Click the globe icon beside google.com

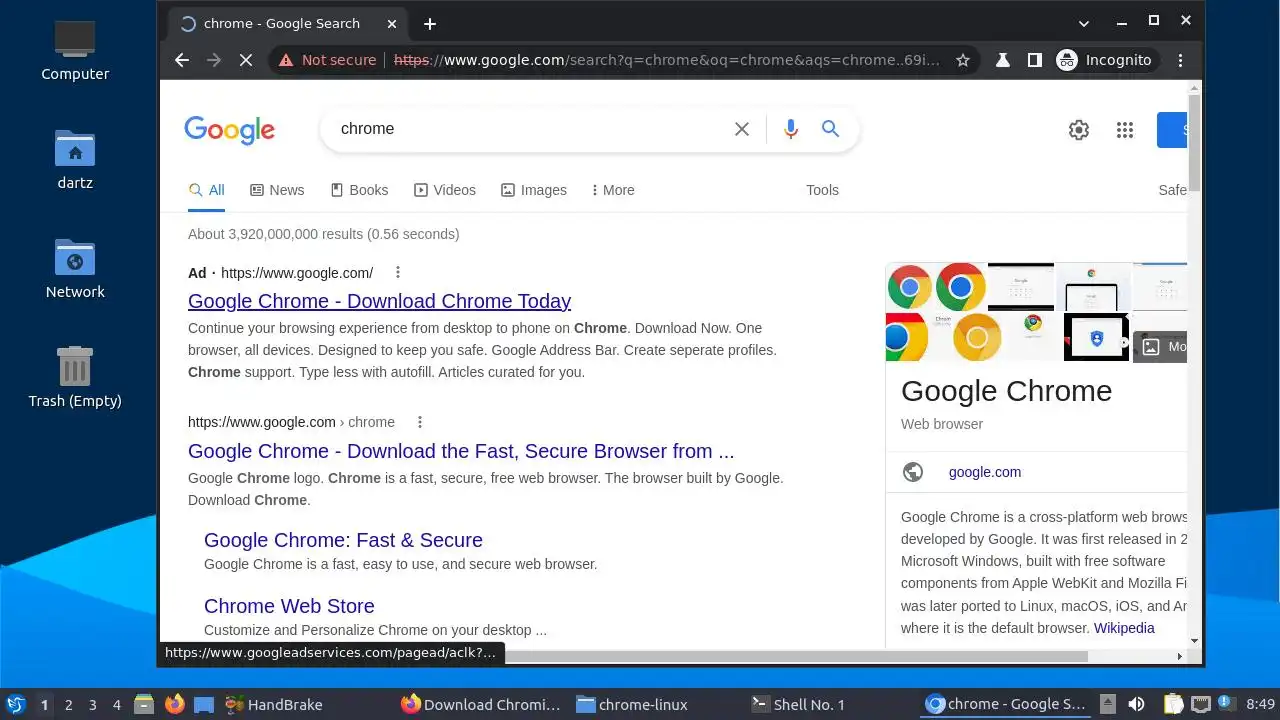(913, 472)
